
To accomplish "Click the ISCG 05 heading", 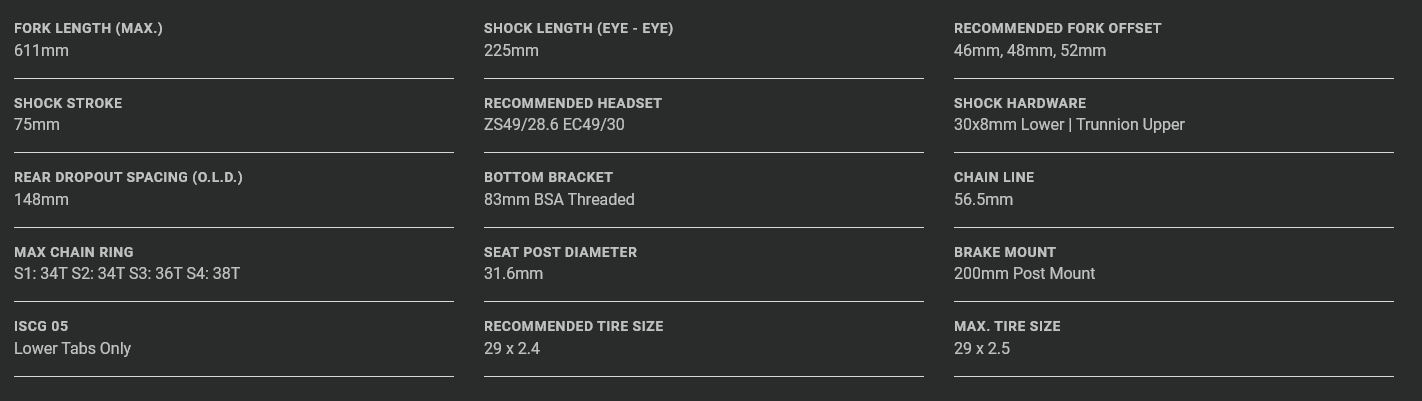I will [41, 326].
